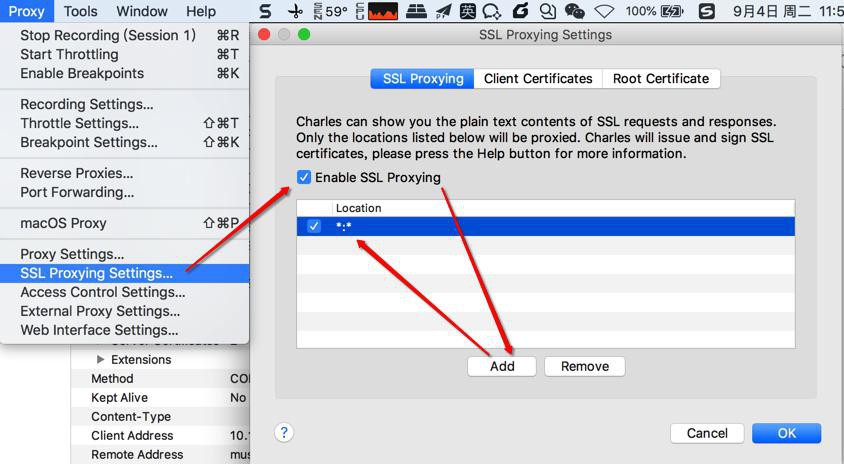Click the battery status icon
Screen dimensions: 844x464
point(672,11)
